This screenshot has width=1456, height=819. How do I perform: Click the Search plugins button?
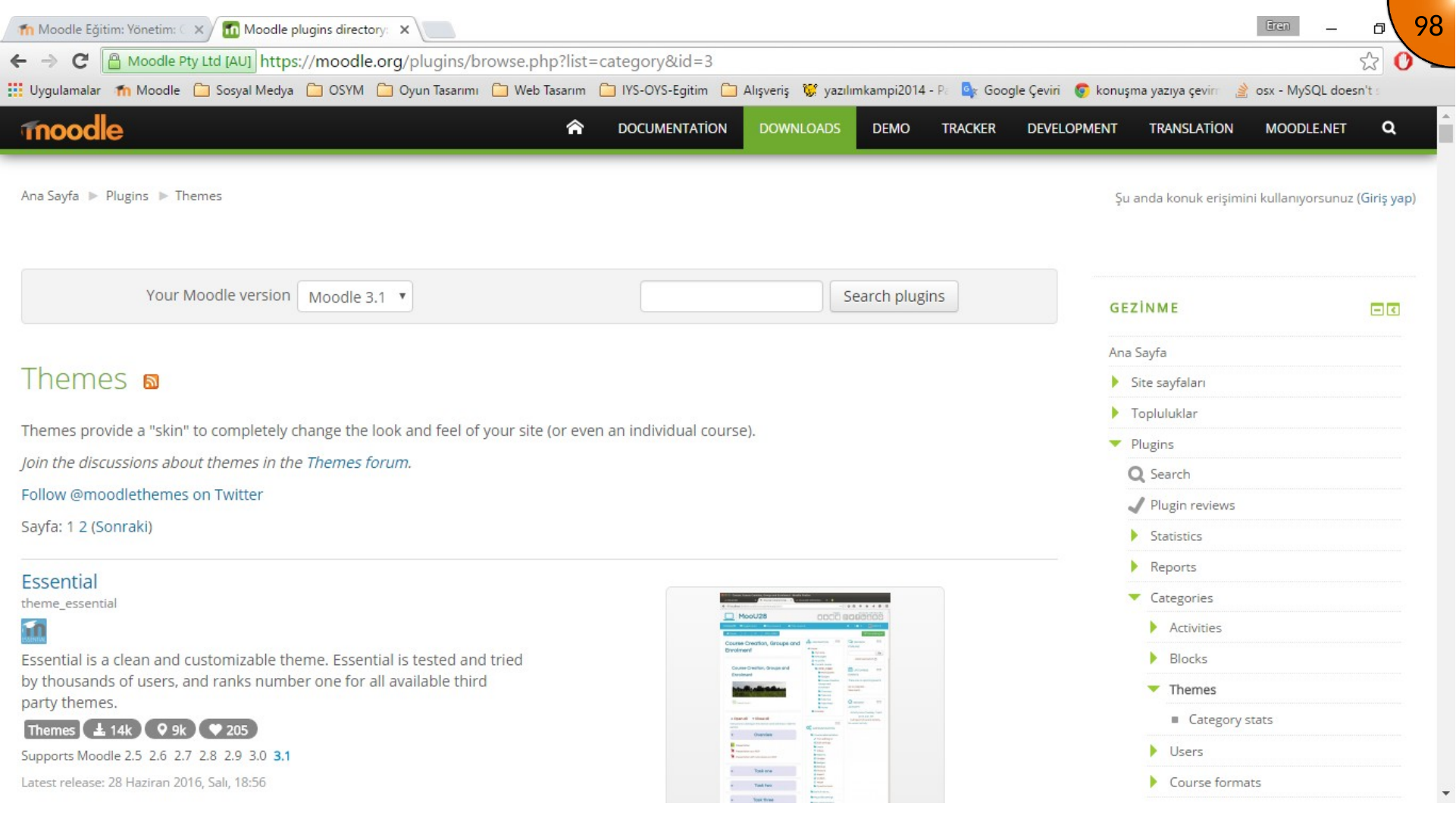pyautogui.click(x=894, y=296)
